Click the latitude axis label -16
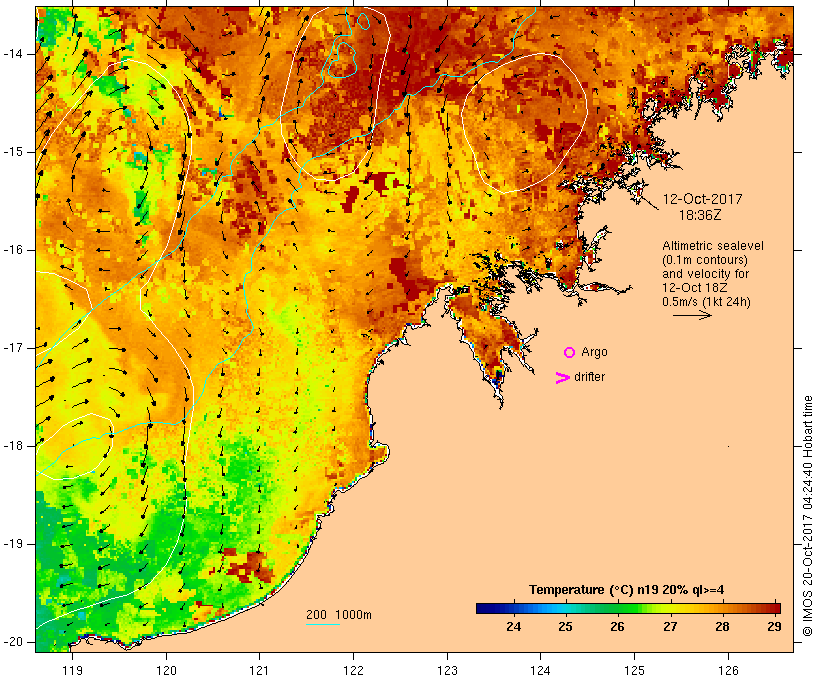 [x=13, y=250]
